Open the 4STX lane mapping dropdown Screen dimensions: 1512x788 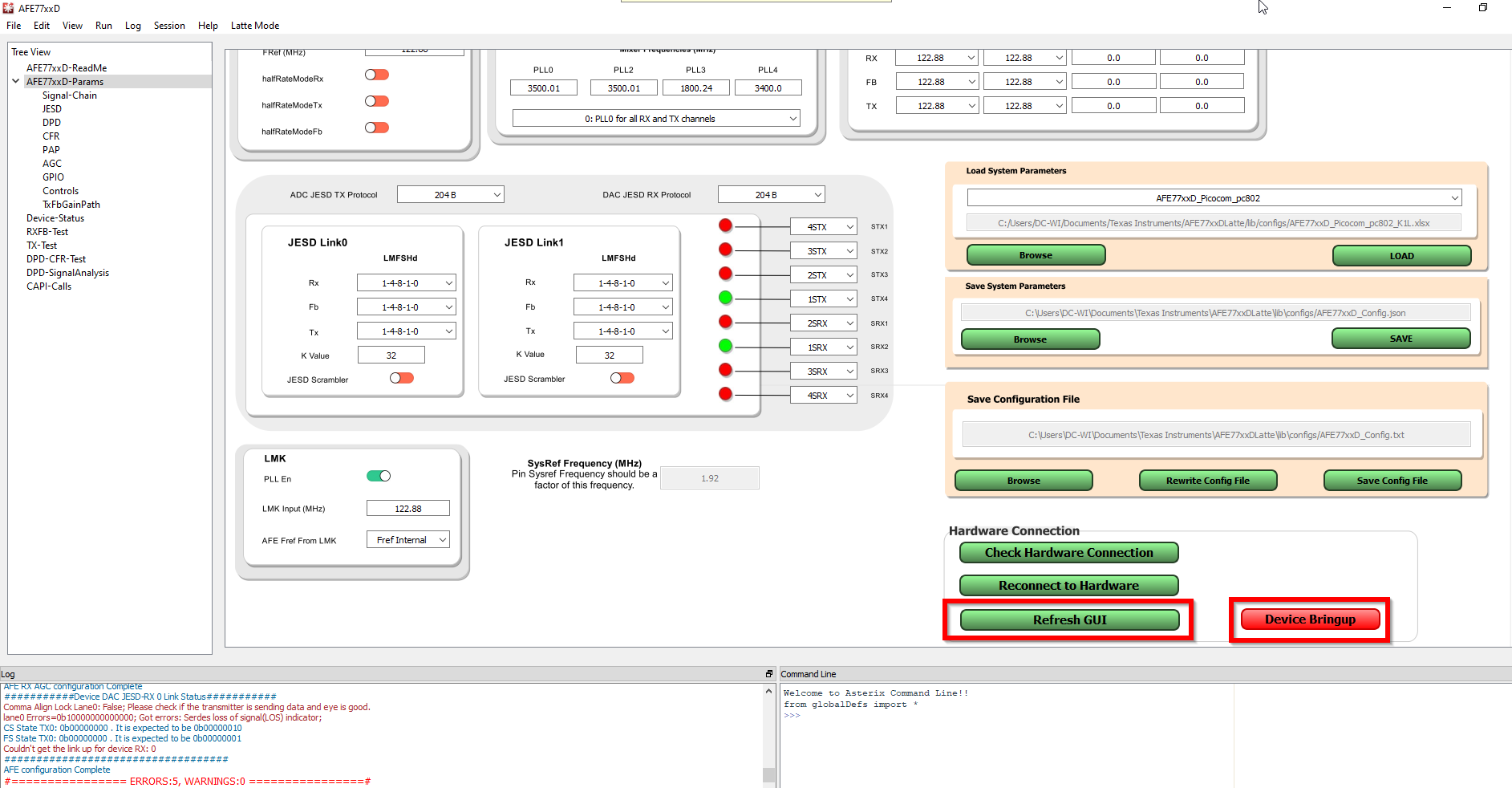click(824, 227)
